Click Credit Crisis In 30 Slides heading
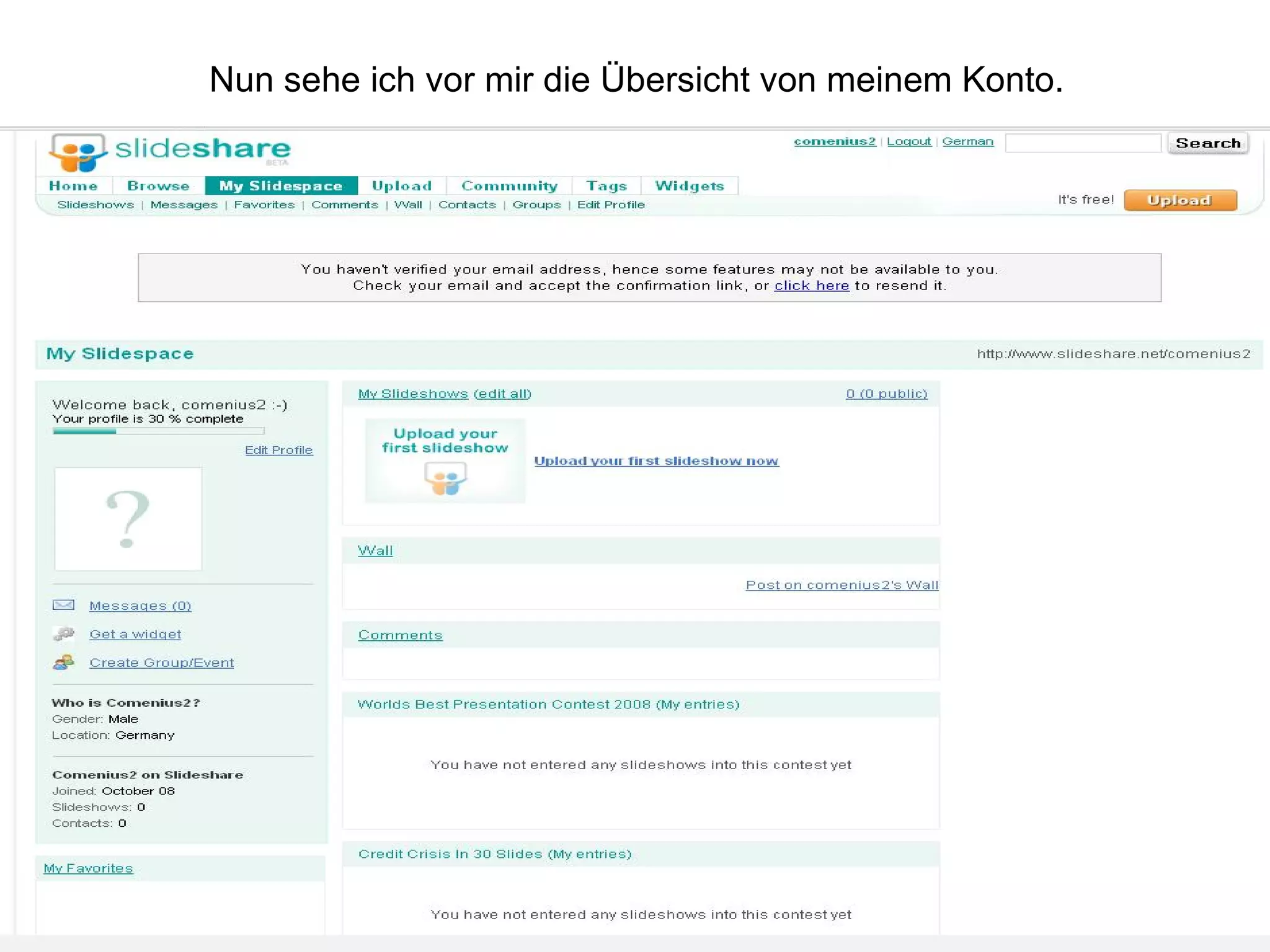This screenshot has height=952, width=1270. (495, 854)
